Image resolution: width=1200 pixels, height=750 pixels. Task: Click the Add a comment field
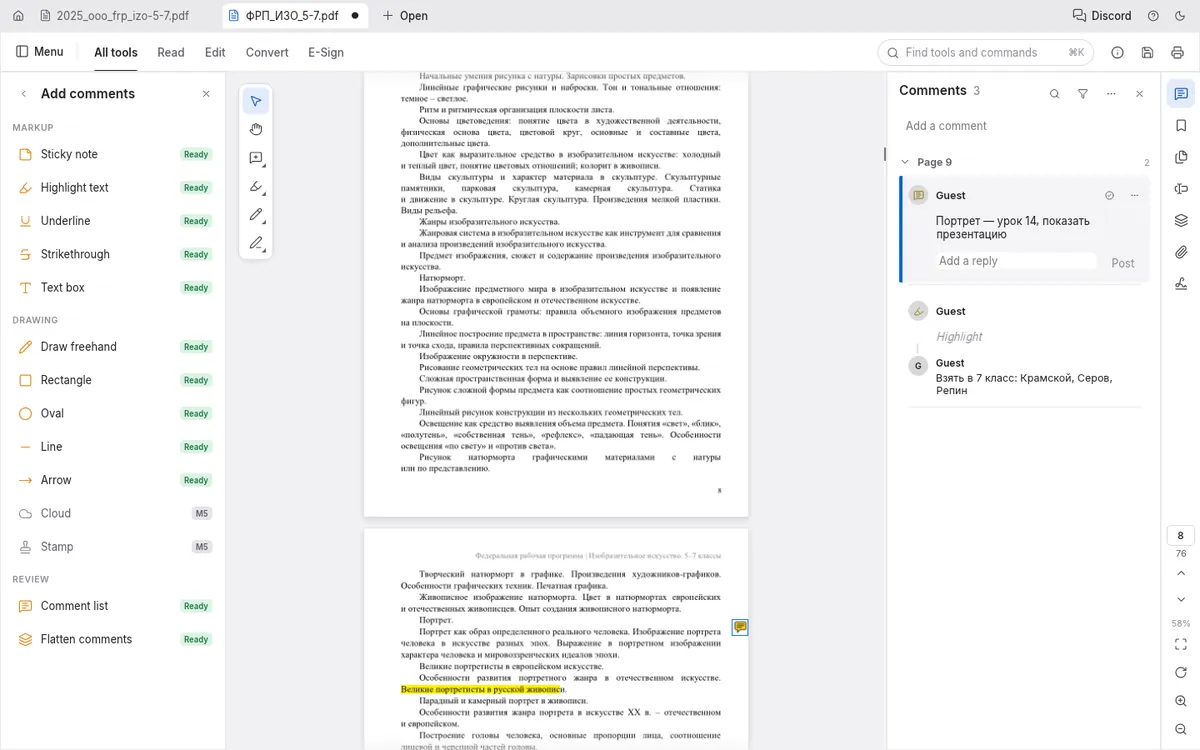[x=1024, y=126]
